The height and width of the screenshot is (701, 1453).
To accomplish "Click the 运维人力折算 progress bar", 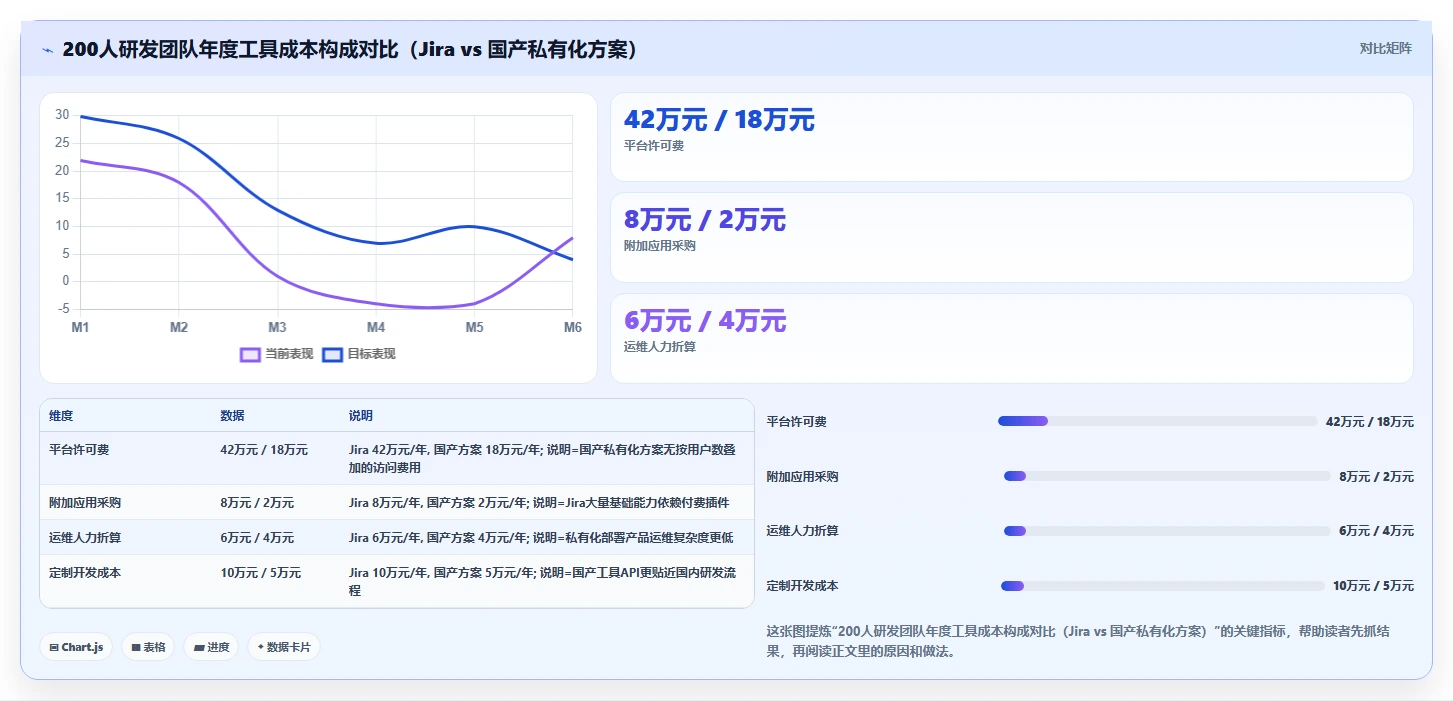I will click(1167, 530).
